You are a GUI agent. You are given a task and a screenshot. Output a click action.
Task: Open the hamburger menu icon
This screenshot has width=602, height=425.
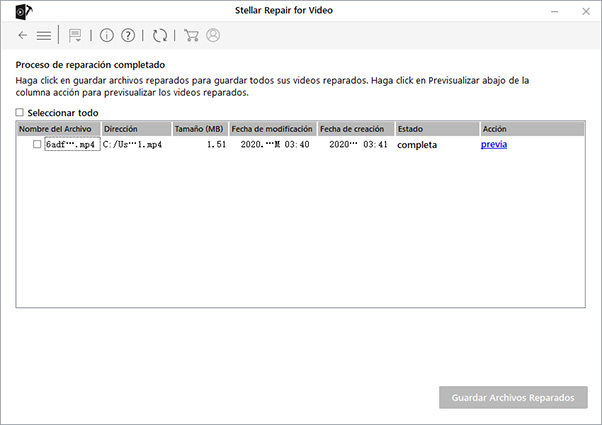[44, 36]
